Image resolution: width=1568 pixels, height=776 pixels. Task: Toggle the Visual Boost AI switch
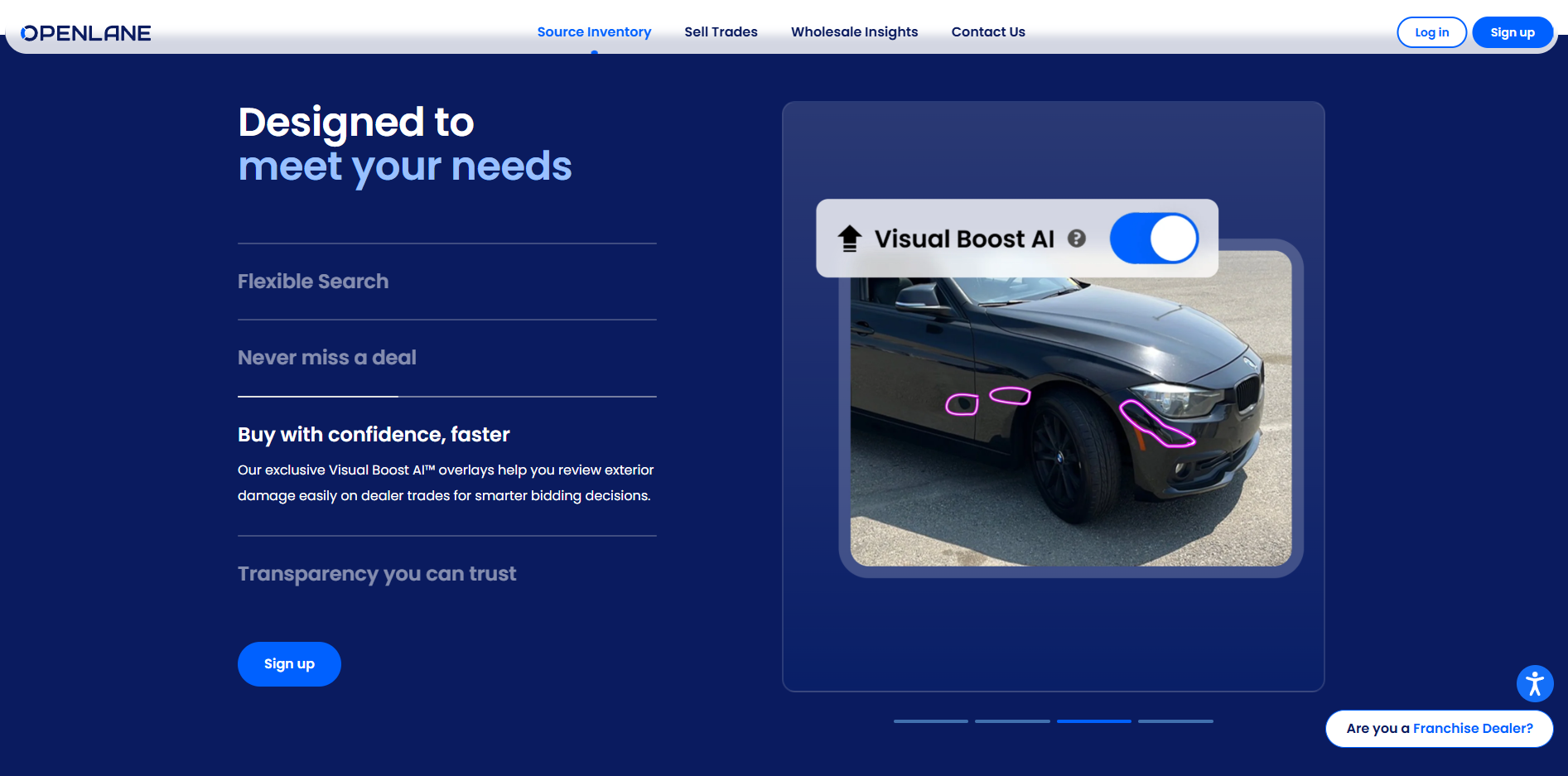point(1154,239)
